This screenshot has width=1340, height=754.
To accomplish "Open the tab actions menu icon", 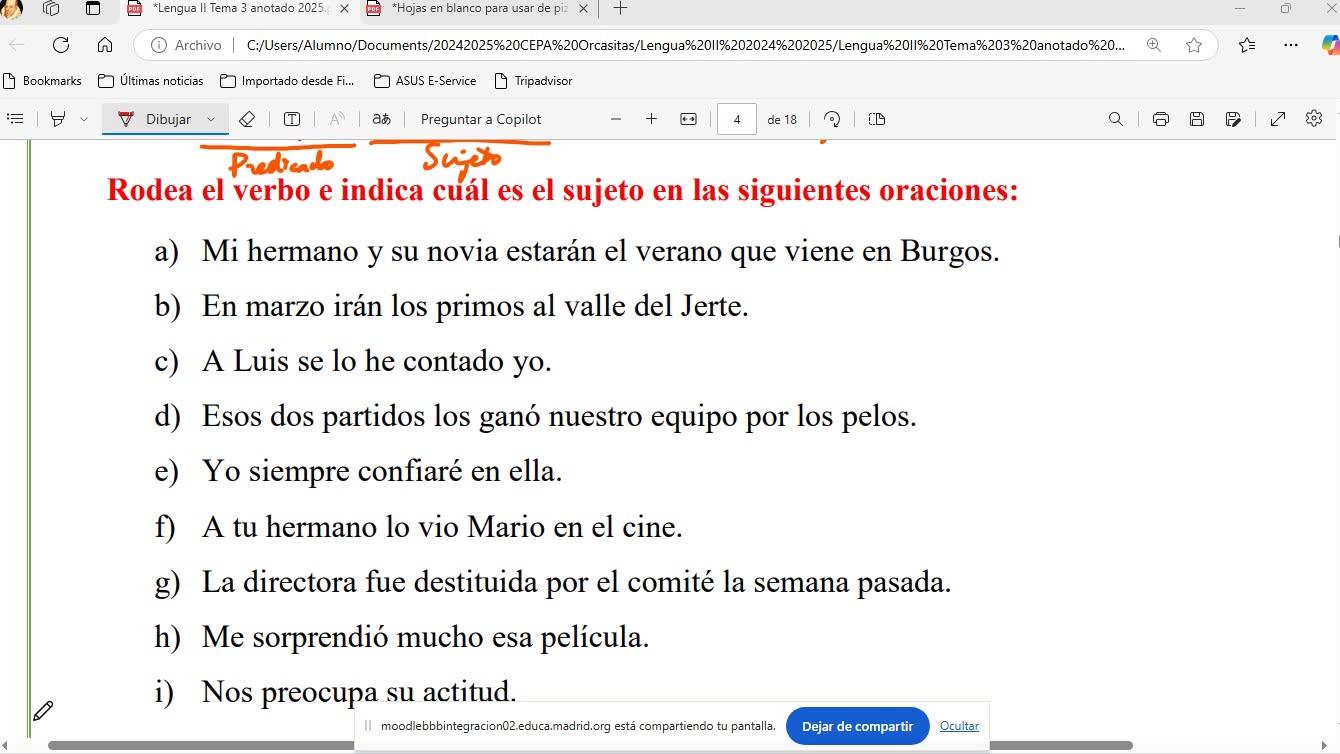I will [93, 9].
